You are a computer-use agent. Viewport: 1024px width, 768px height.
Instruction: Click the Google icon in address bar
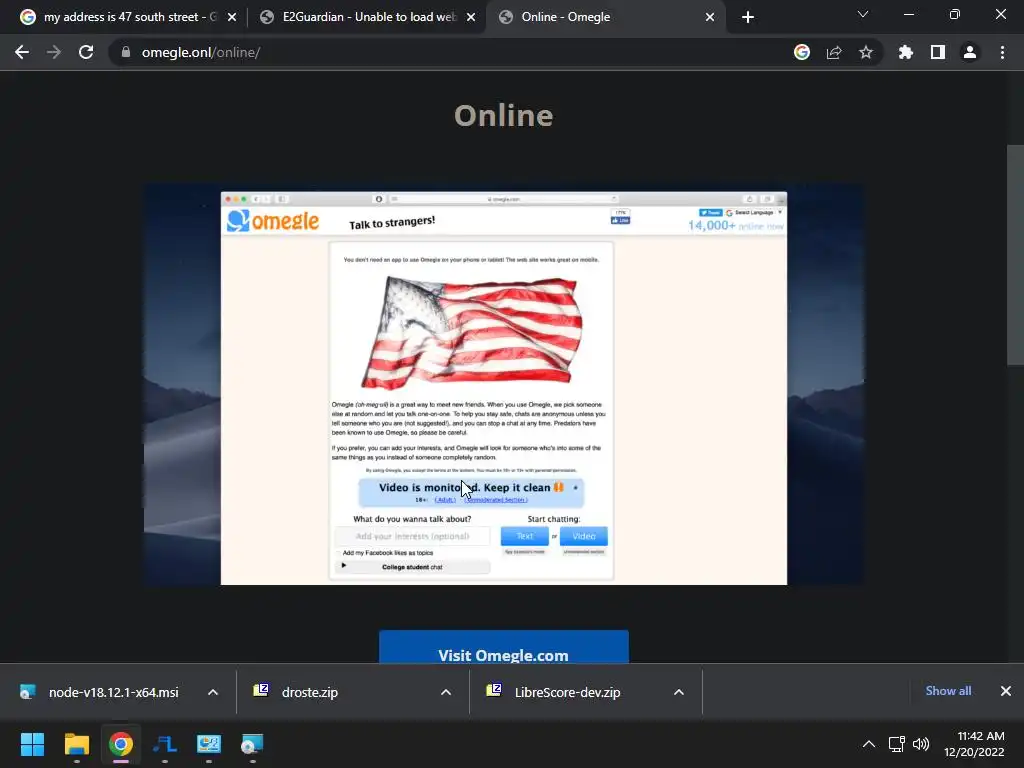802,52
